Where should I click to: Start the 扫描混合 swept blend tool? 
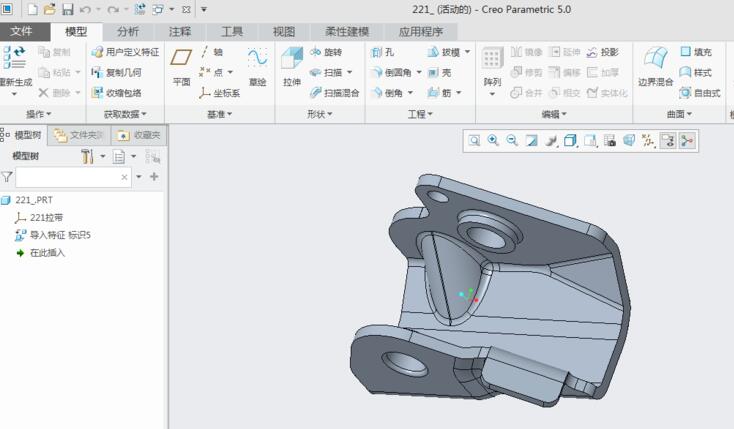[334, 93]
